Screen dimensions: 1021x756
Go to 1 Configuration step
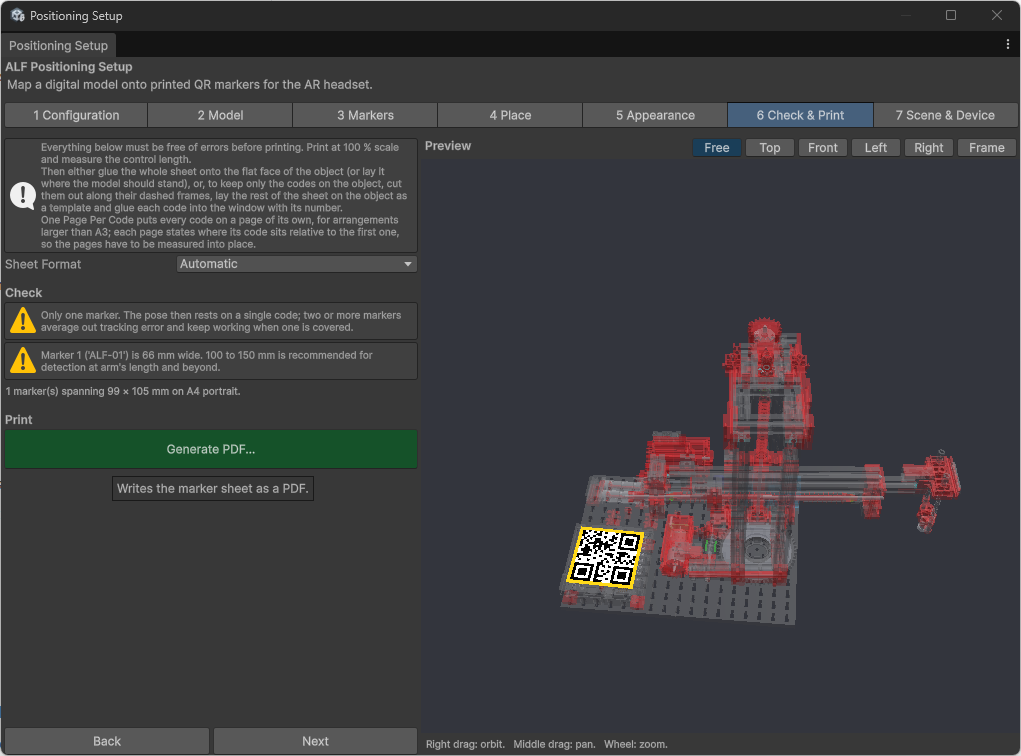click(x=76, y=115)
